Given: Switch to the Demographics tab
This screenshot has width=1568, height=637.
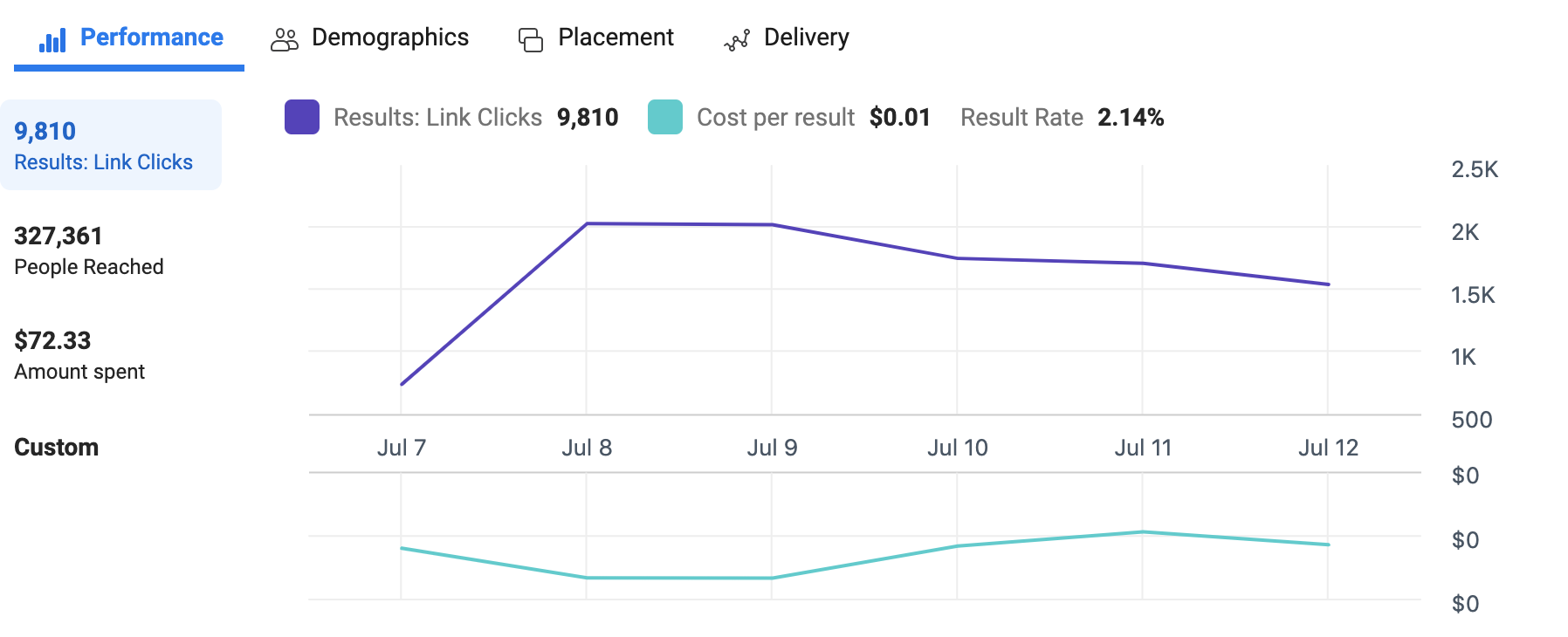Looking at the screenshot, I should 389,38.
